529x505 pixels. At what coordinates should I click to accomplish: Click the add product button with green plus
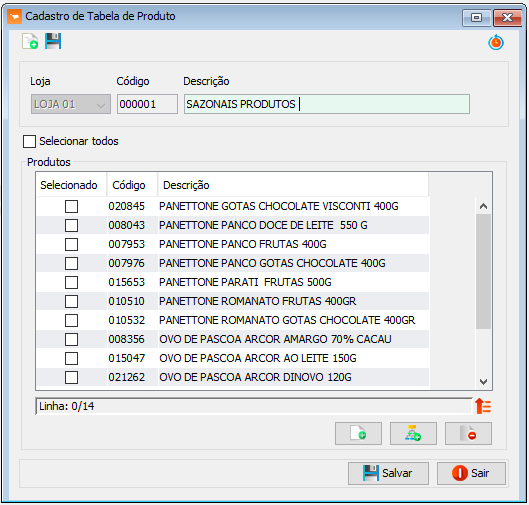tap(358, 433)
